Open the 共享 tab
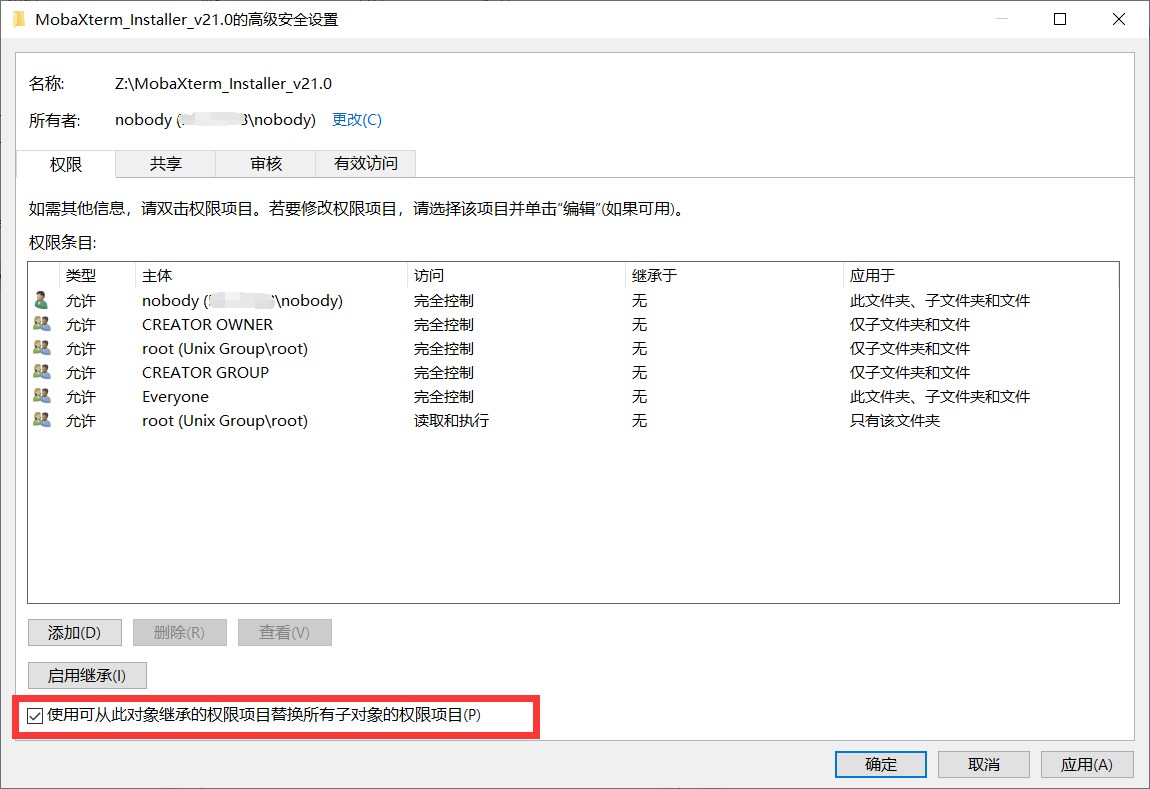 point(166,164)
